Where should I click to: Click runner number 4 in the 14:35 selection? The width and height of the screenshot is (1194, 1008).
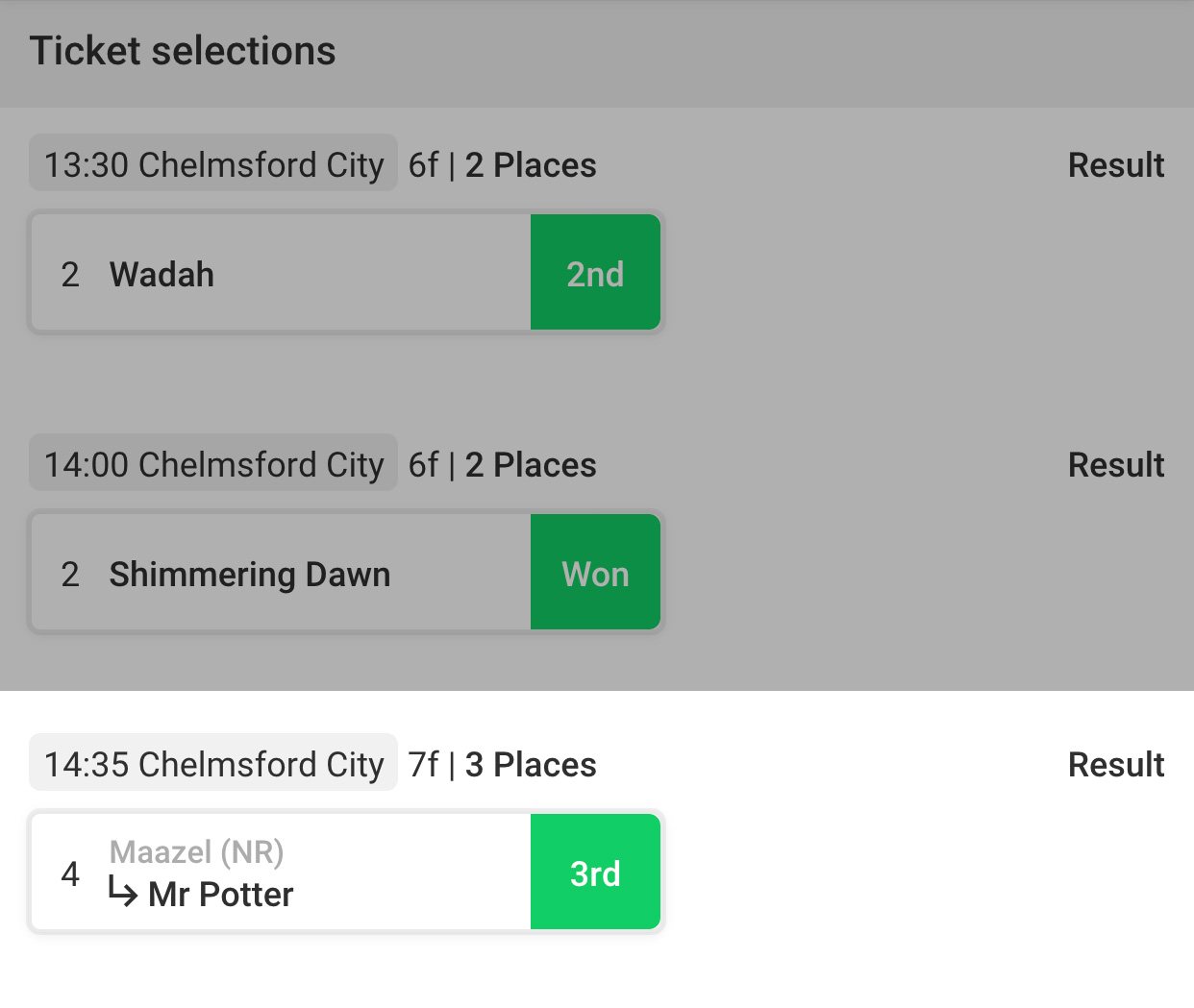point(70,873)
